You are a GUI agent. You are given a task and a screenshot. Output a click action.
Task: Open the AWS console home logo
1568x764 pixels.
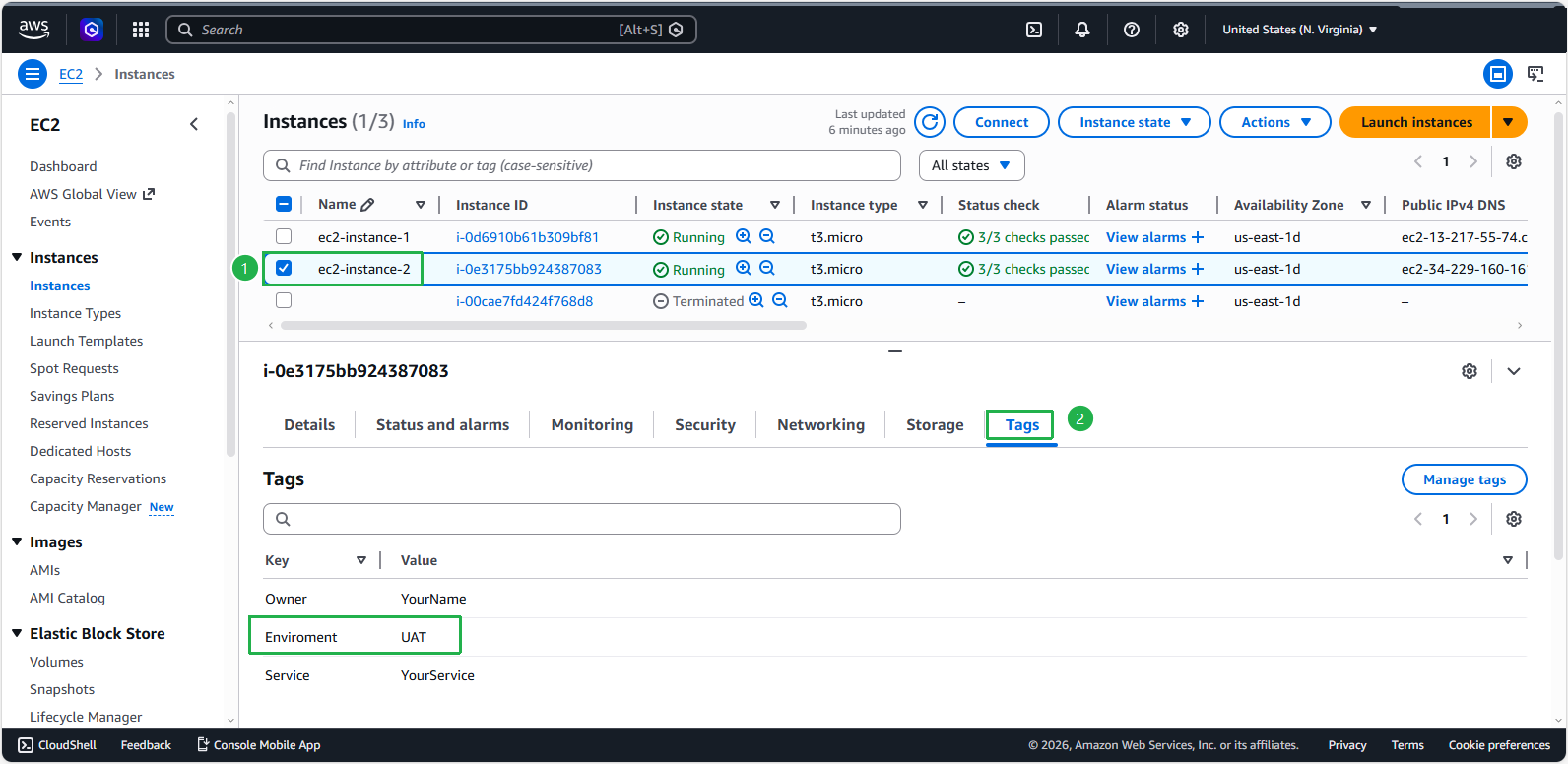(x=33, y=30)
